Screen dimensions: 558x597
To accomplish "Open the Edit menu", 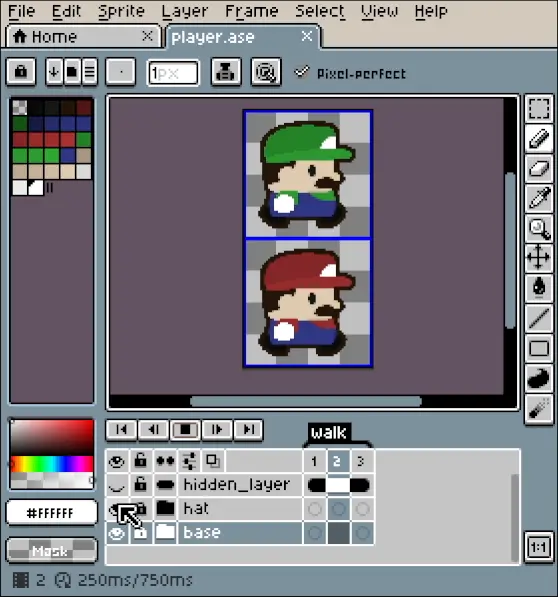I will coord(66,11).
